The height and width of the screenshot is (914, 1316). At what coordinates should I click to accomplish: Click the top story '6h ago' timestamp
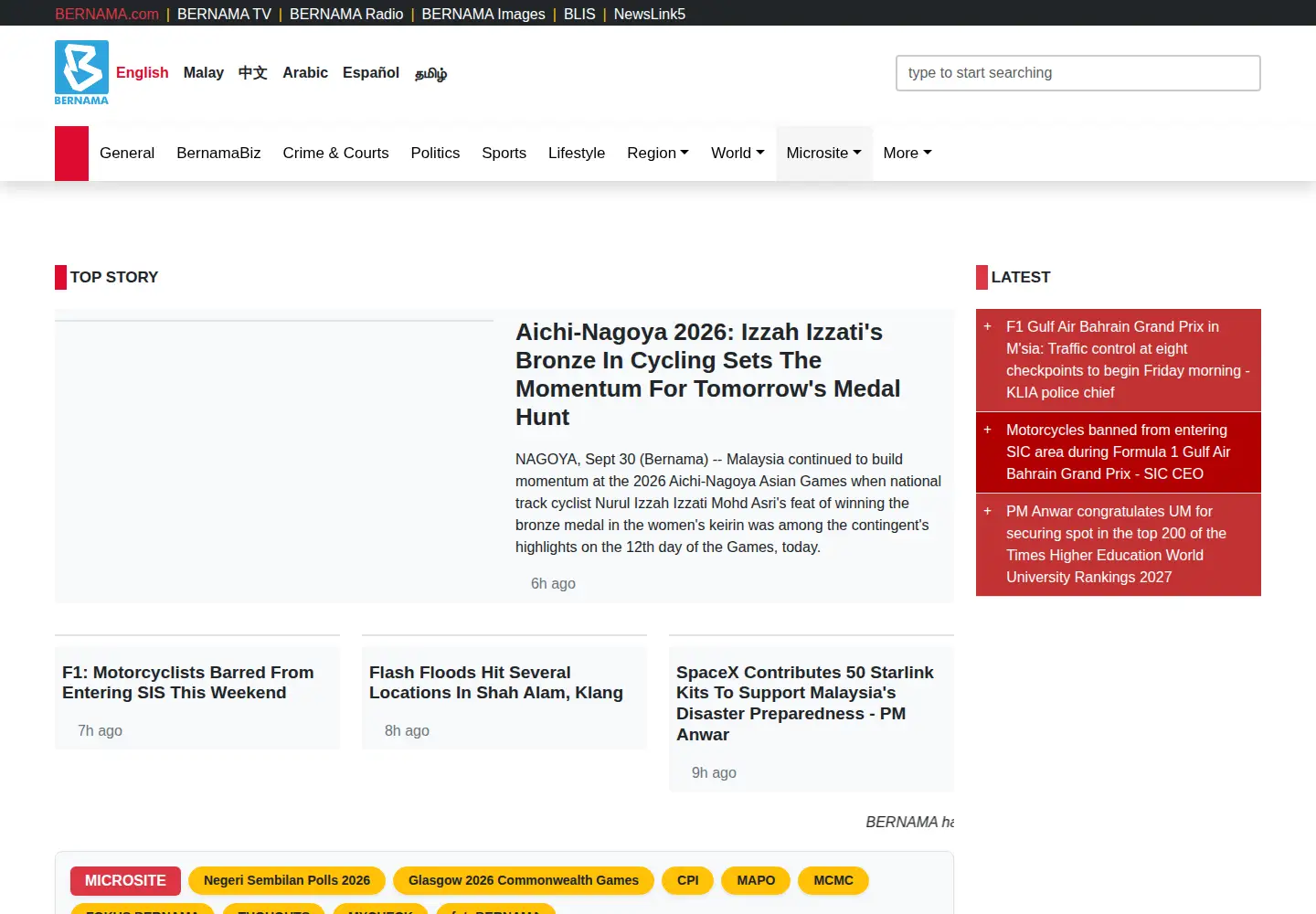553,583
